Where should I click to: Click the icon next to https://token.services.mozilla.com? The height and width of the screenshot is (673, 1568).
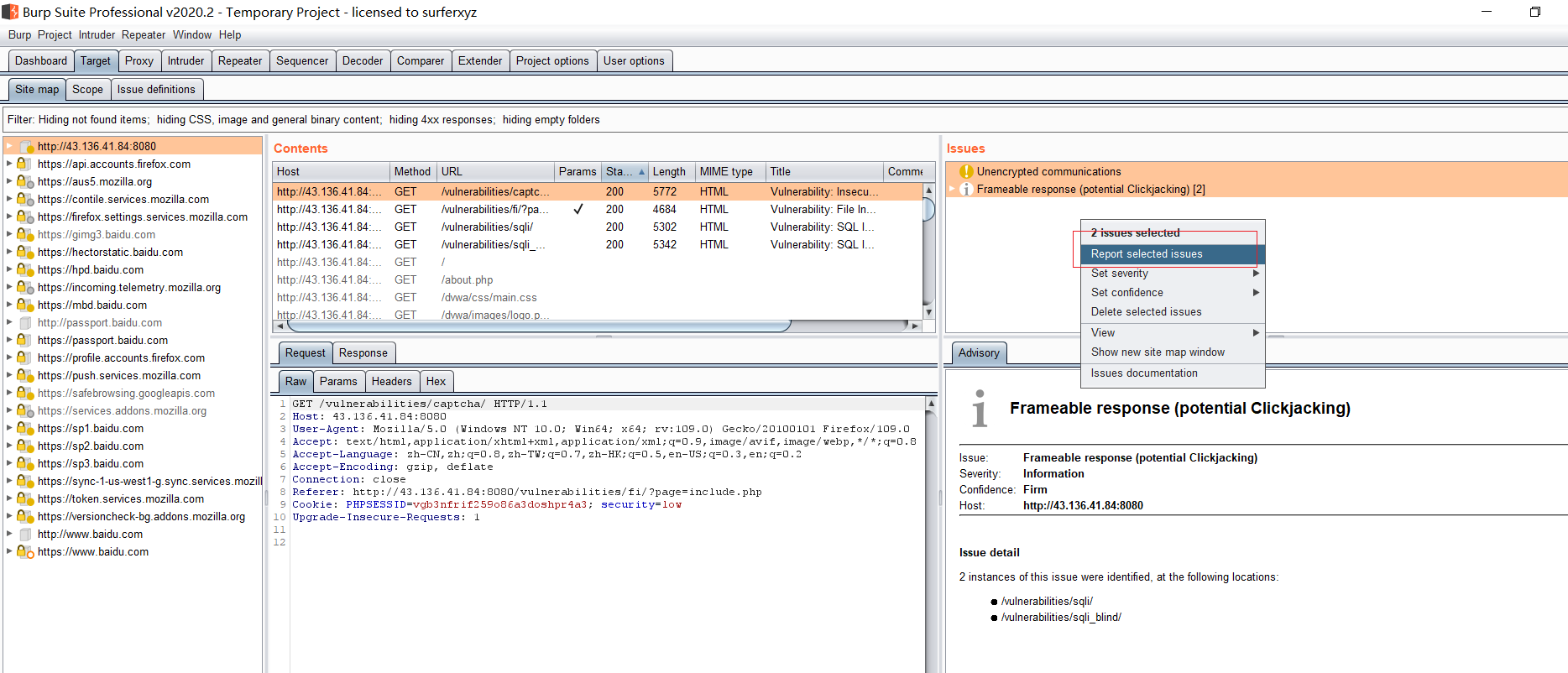[x=25, y=499]
